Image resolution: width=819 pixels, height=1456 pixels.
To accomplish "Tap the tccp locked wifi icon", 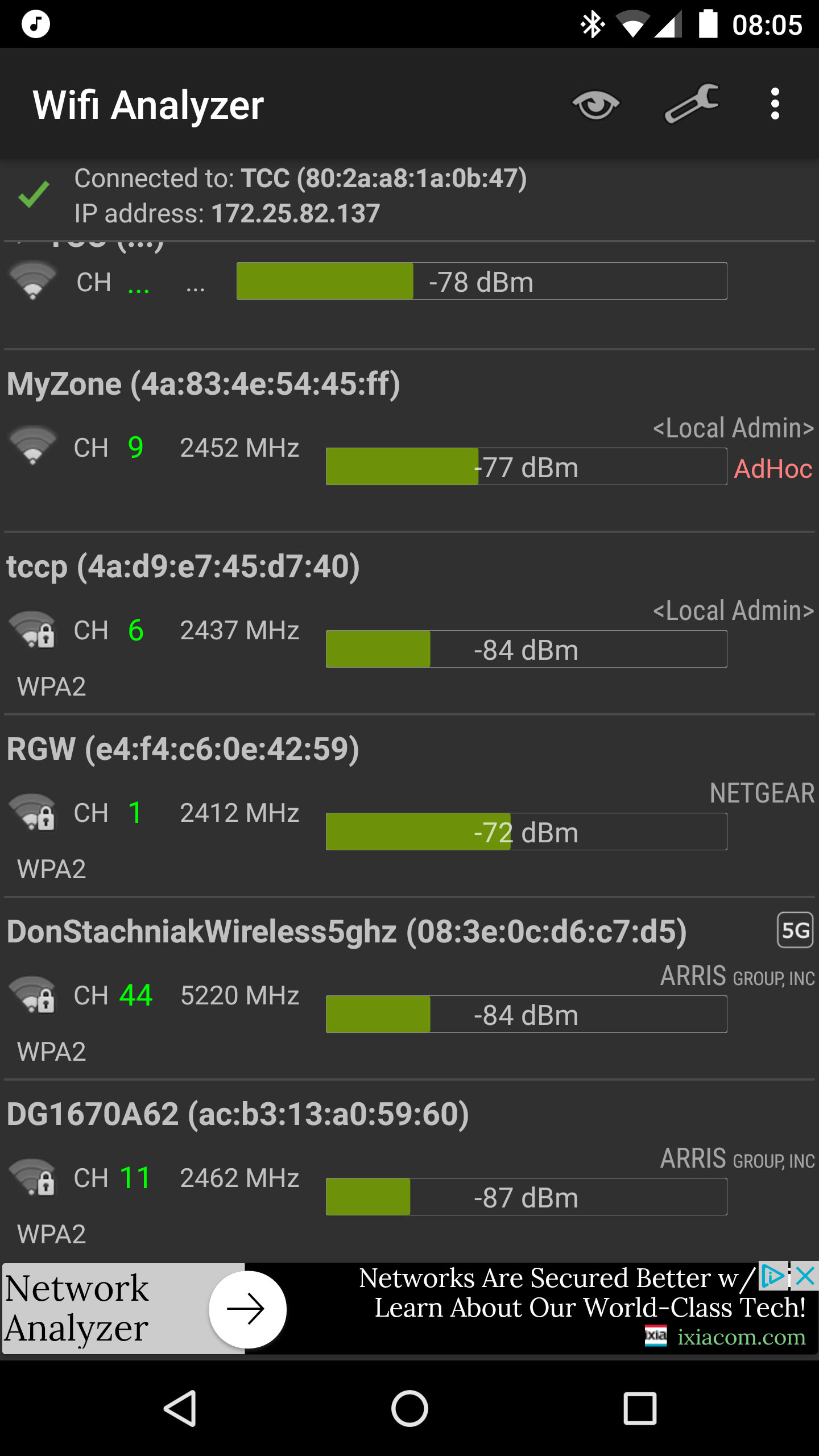I will point(32,629).
